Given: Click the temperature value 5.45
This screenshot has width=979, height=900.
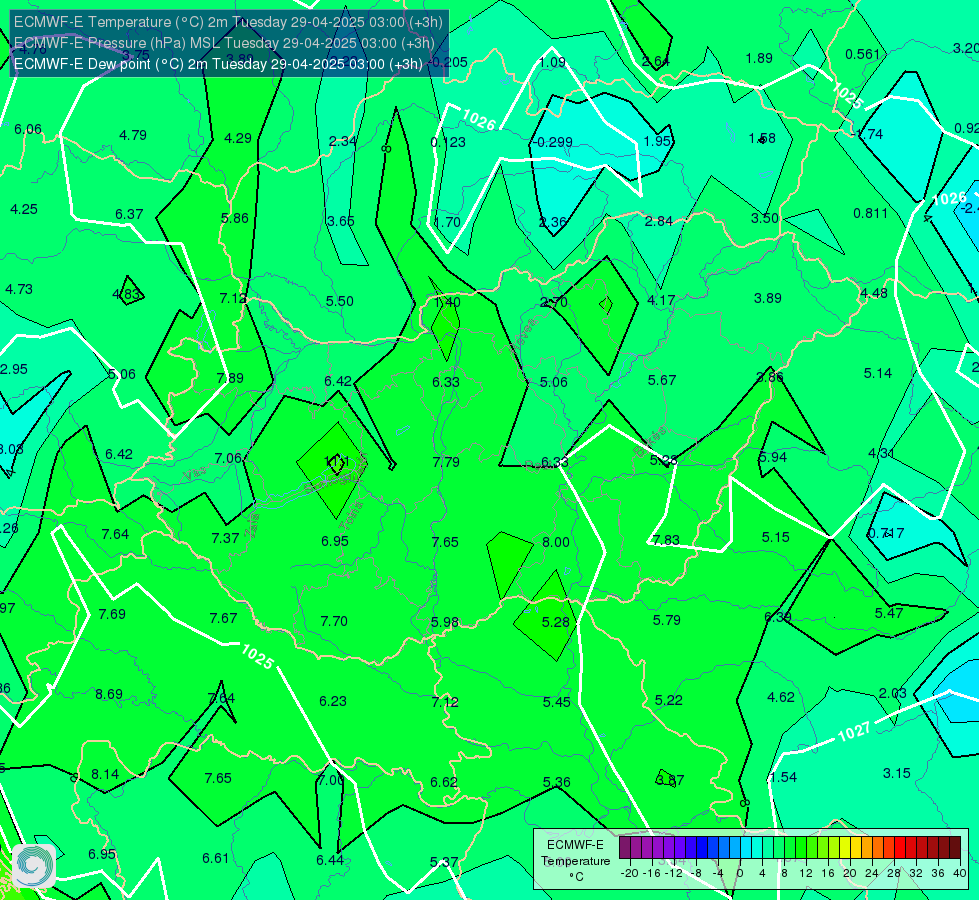Looking at the screenshot, I should point(556,702).
